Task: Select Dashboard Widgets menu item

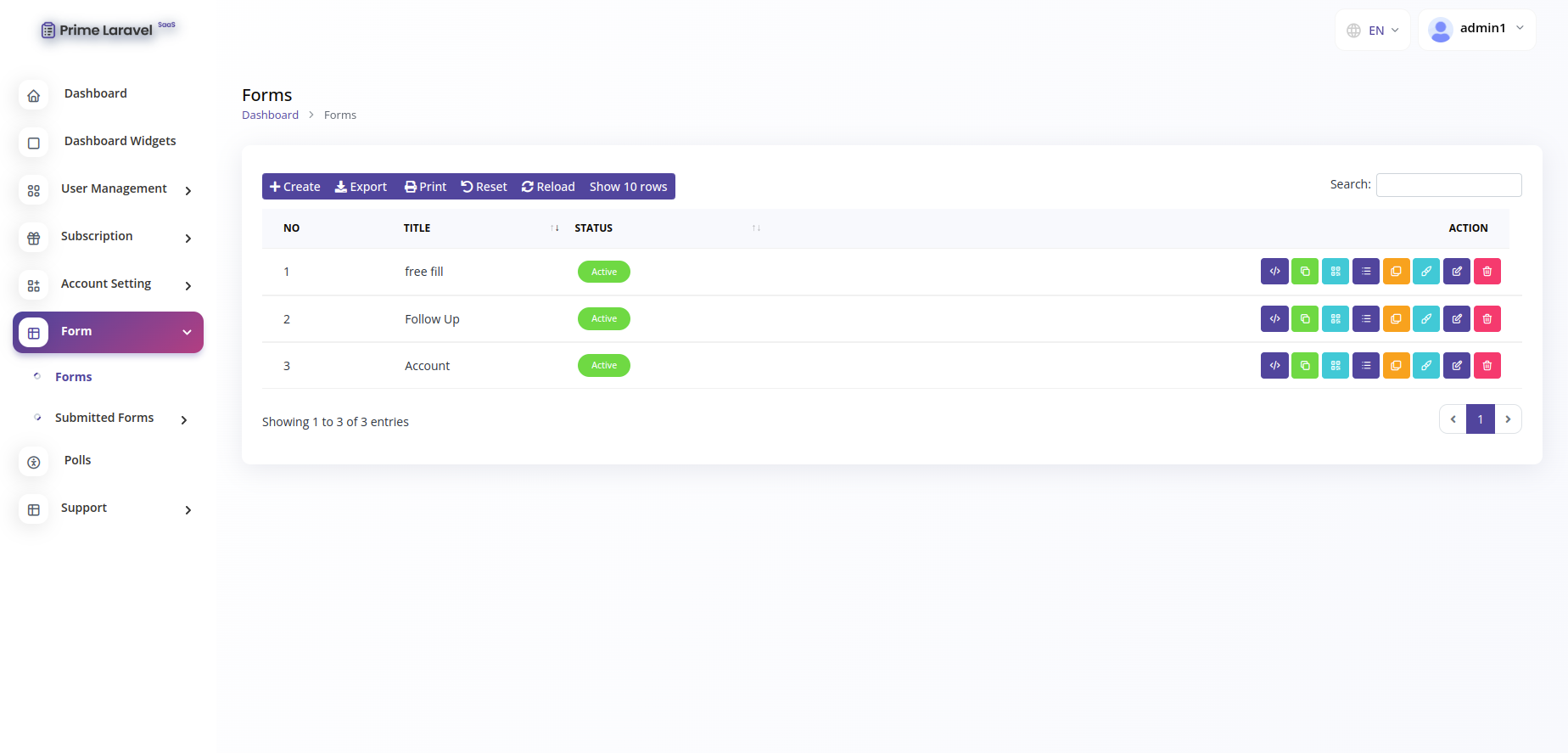Action: pos(120,141)
